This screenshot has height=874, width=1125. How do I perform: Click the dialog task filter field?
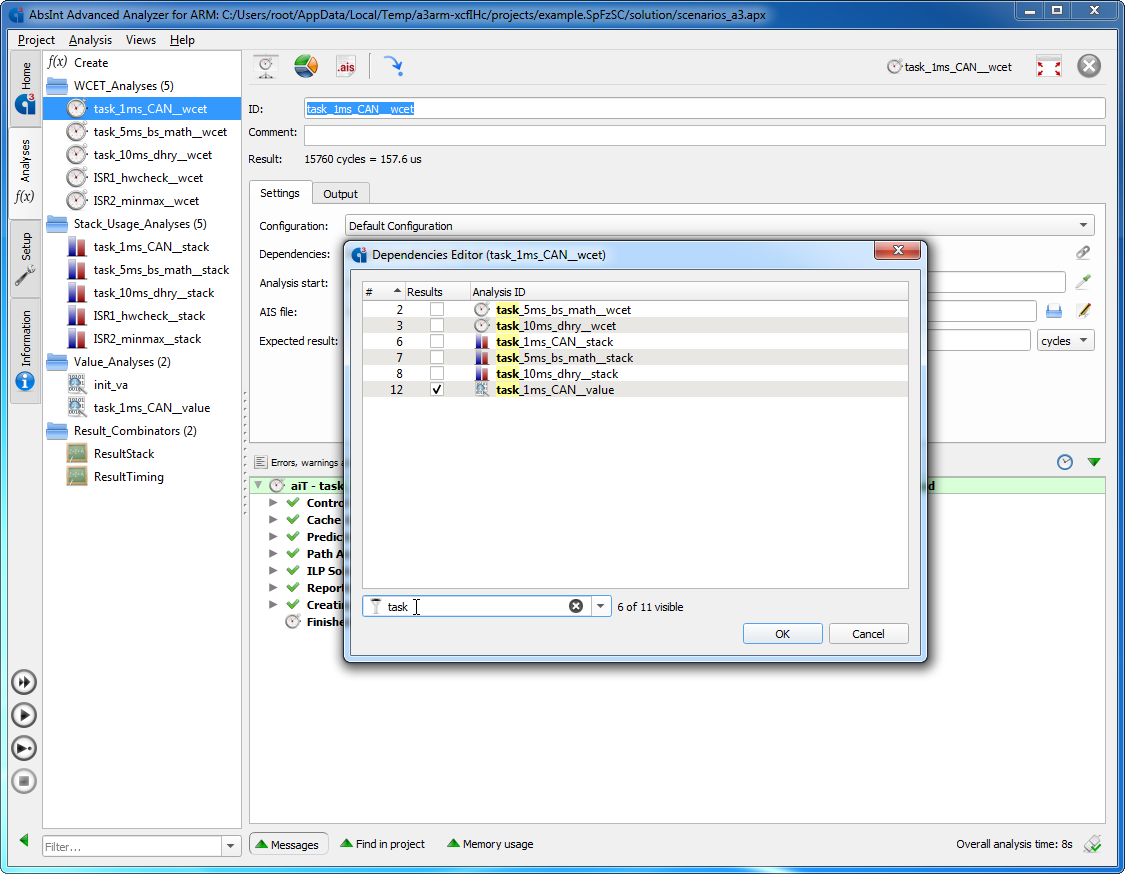pos(476,606)
